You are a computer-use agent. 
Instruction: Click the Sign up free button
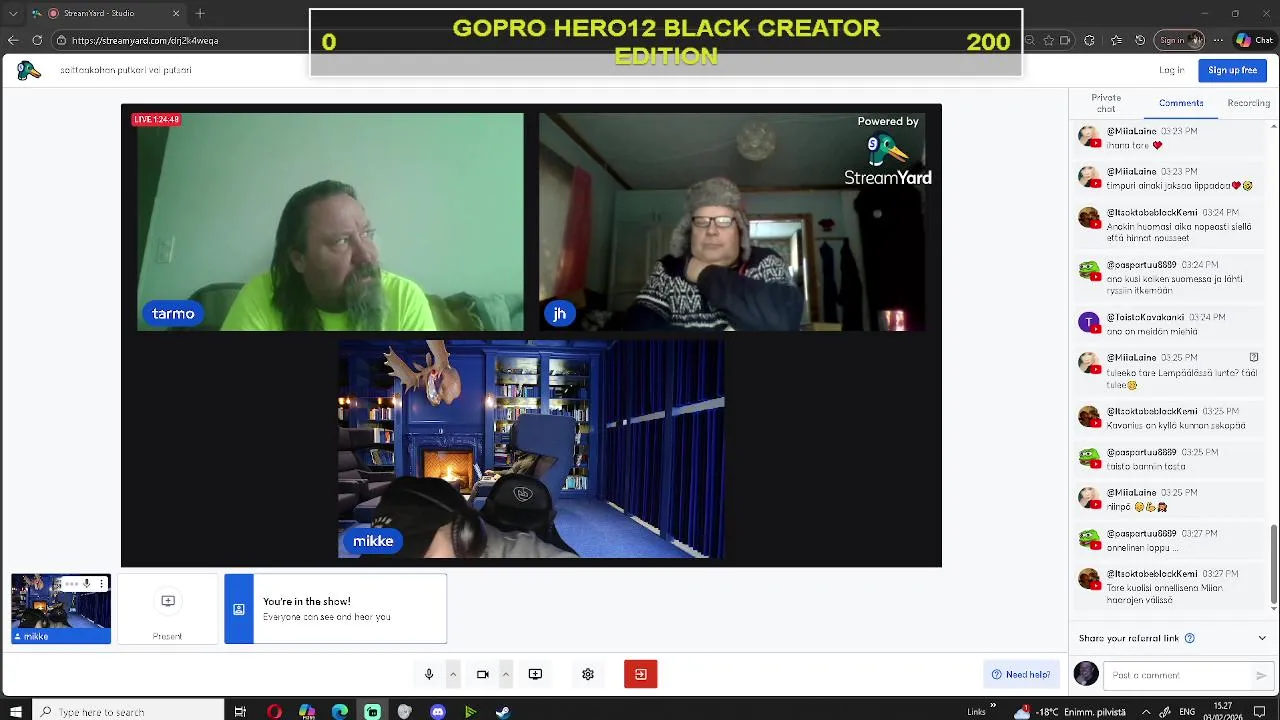pos(1232,70)
